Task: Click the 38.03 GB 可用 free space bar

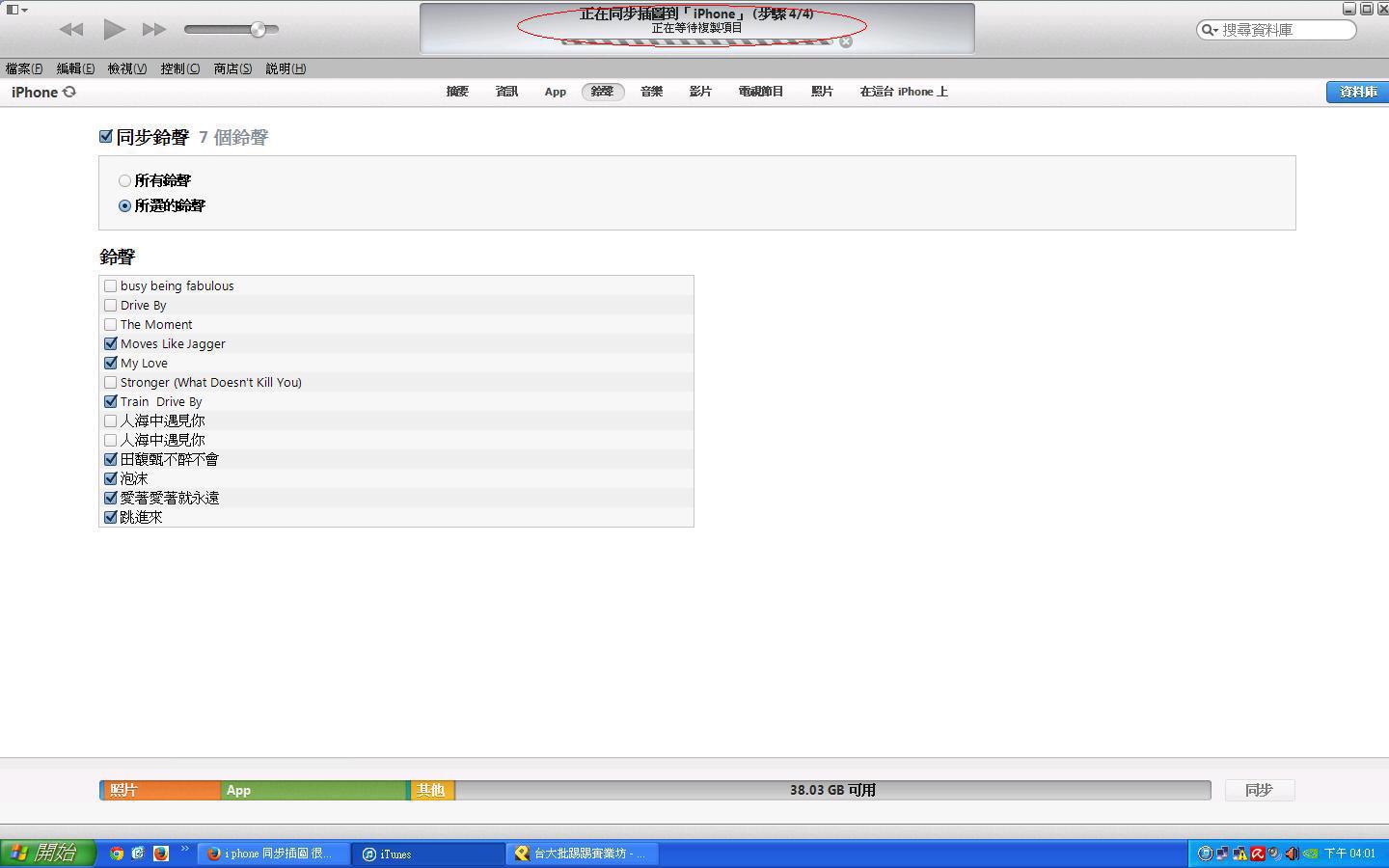Action: (832, 790)
